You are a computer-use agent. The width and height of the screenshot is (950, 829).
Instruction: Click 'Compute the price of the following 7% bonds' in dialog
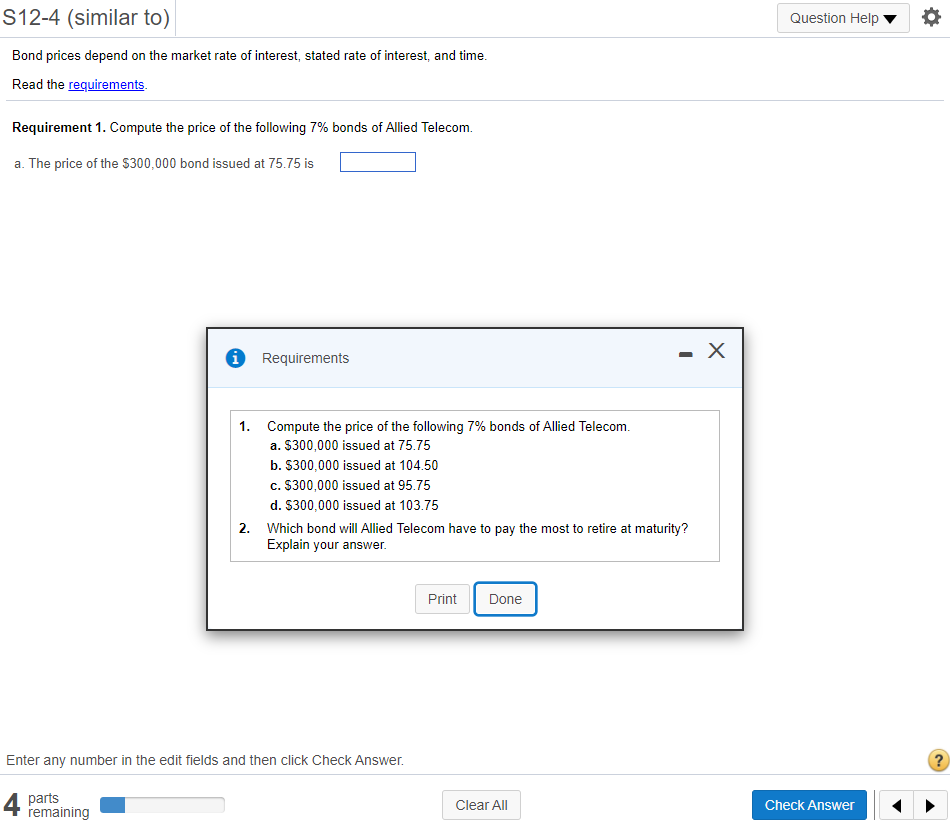pos(448,426)
